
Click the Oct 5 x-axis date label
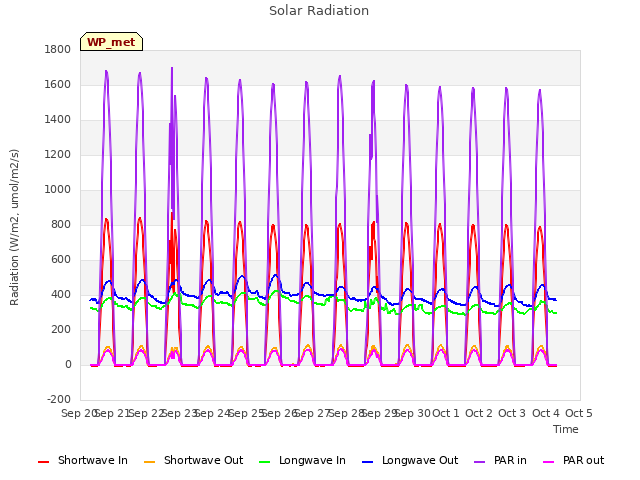tap(579, 413)
